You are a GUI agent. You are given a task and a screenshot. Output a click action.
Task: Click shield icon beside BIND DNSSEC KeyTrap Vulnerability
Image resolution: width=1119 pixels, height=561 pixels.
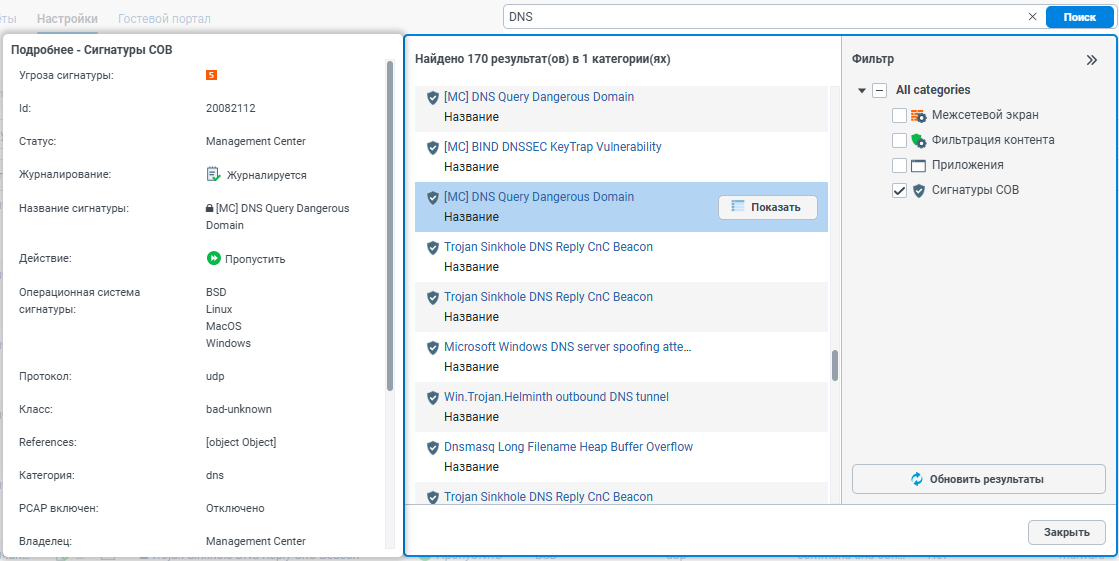coord(433,147)
